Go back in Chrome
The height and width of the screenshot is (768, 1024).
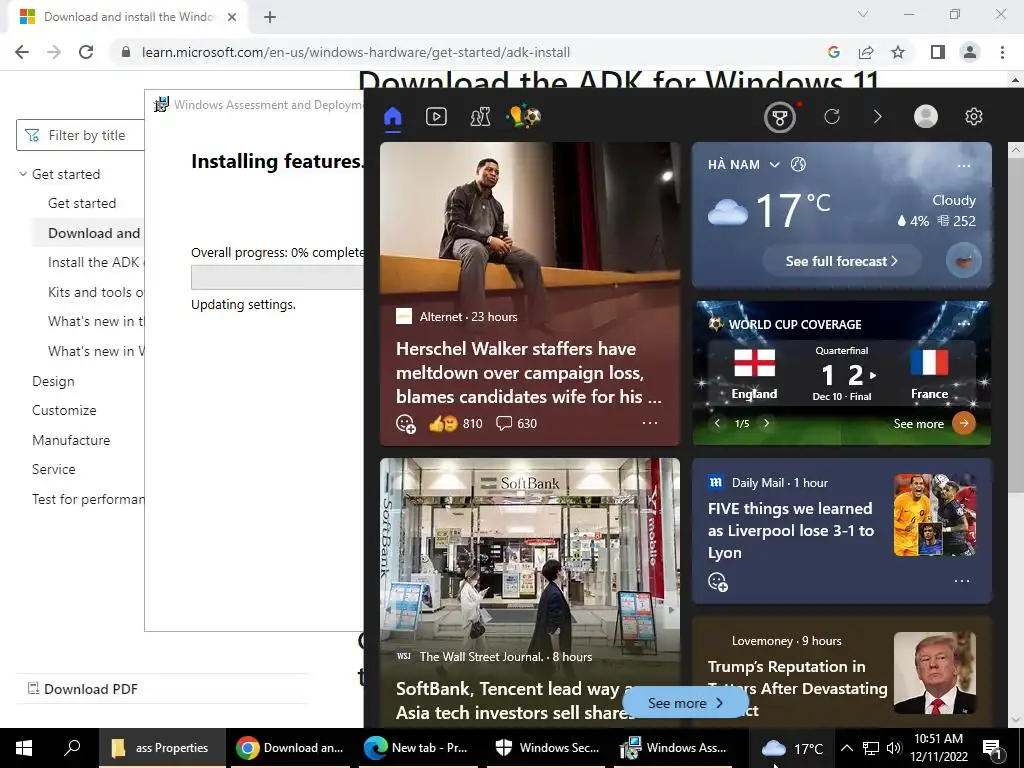click(22, 52)
